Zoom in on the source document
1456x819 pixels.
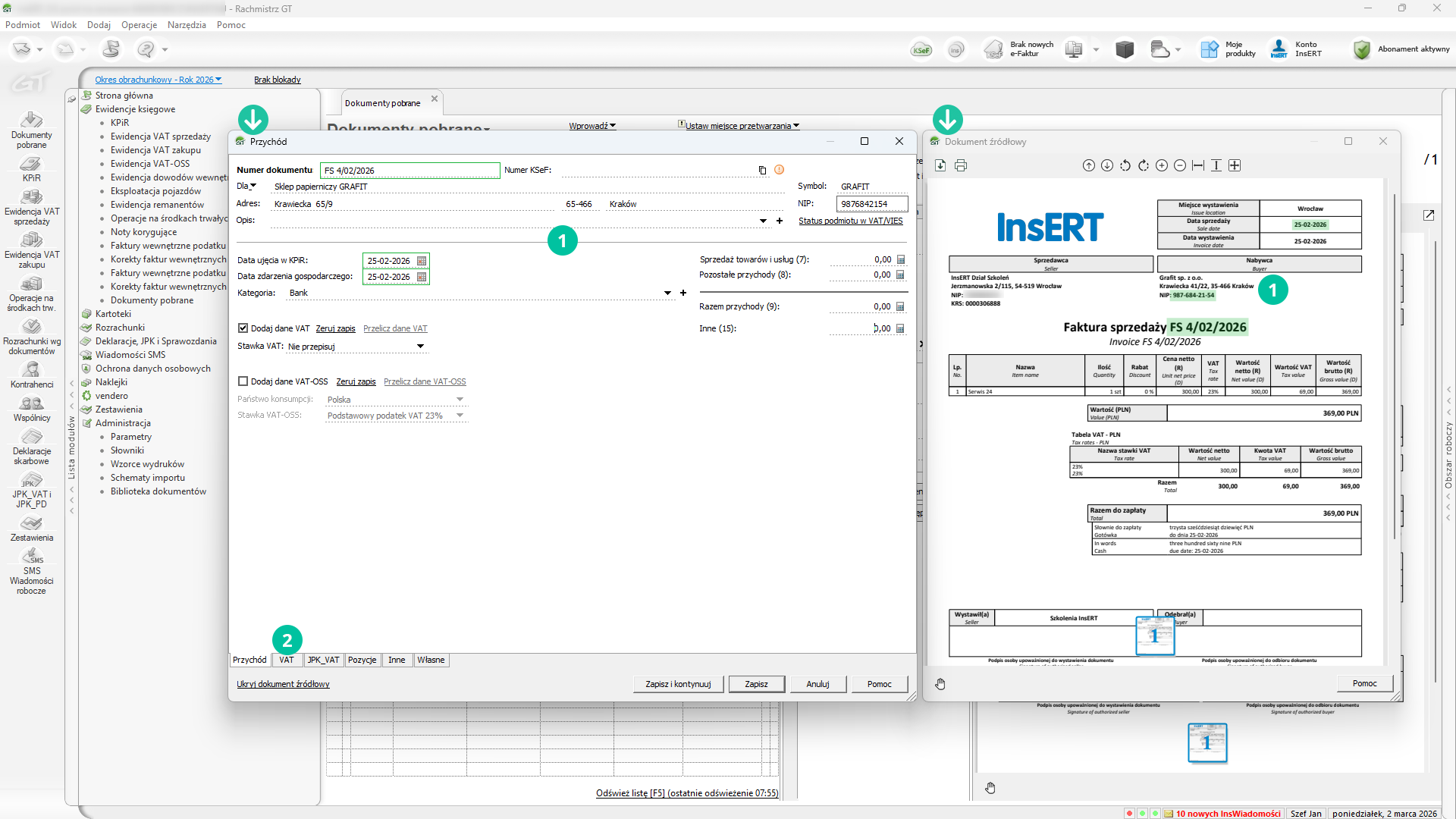tap(1162, 165)
